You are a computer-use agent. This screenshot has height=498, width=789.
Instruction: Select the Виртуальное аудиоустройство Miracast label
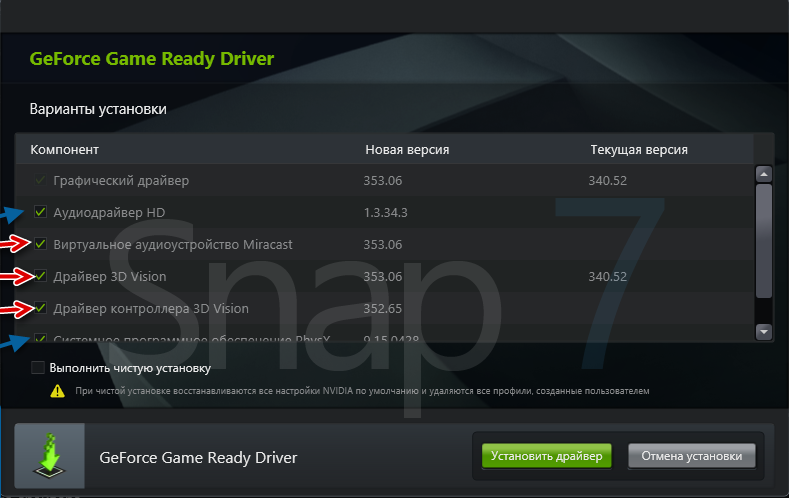click(x=173, y=244)
